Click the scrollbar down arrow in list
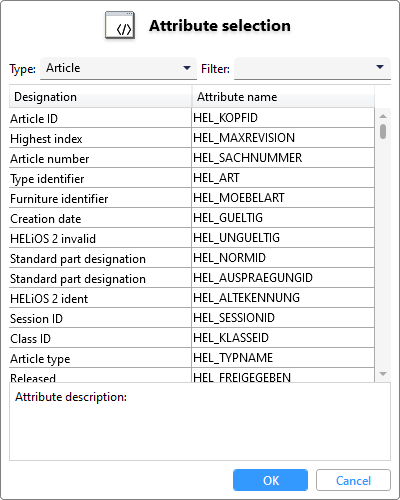Viewport: 400px width, 500px height. [383, 374]
